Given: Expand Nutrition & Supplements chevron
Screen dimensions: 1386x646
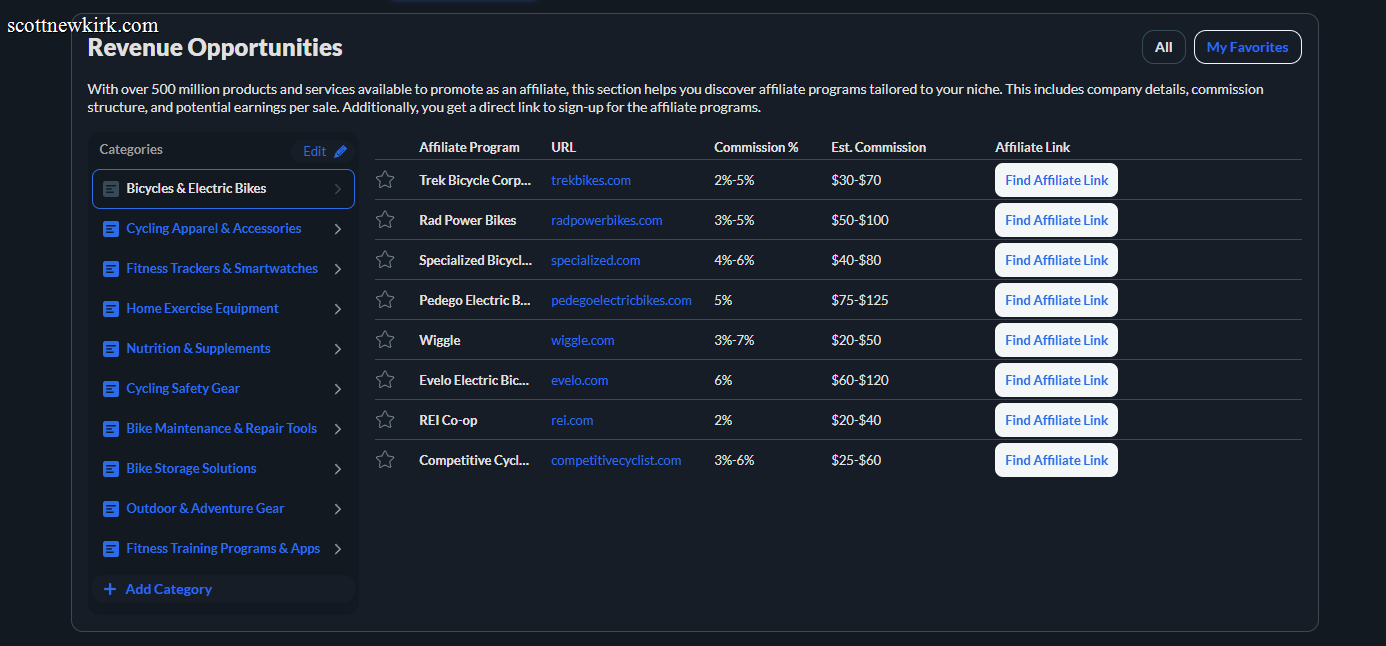Looking at the screenshot, I should click(338, 349).
